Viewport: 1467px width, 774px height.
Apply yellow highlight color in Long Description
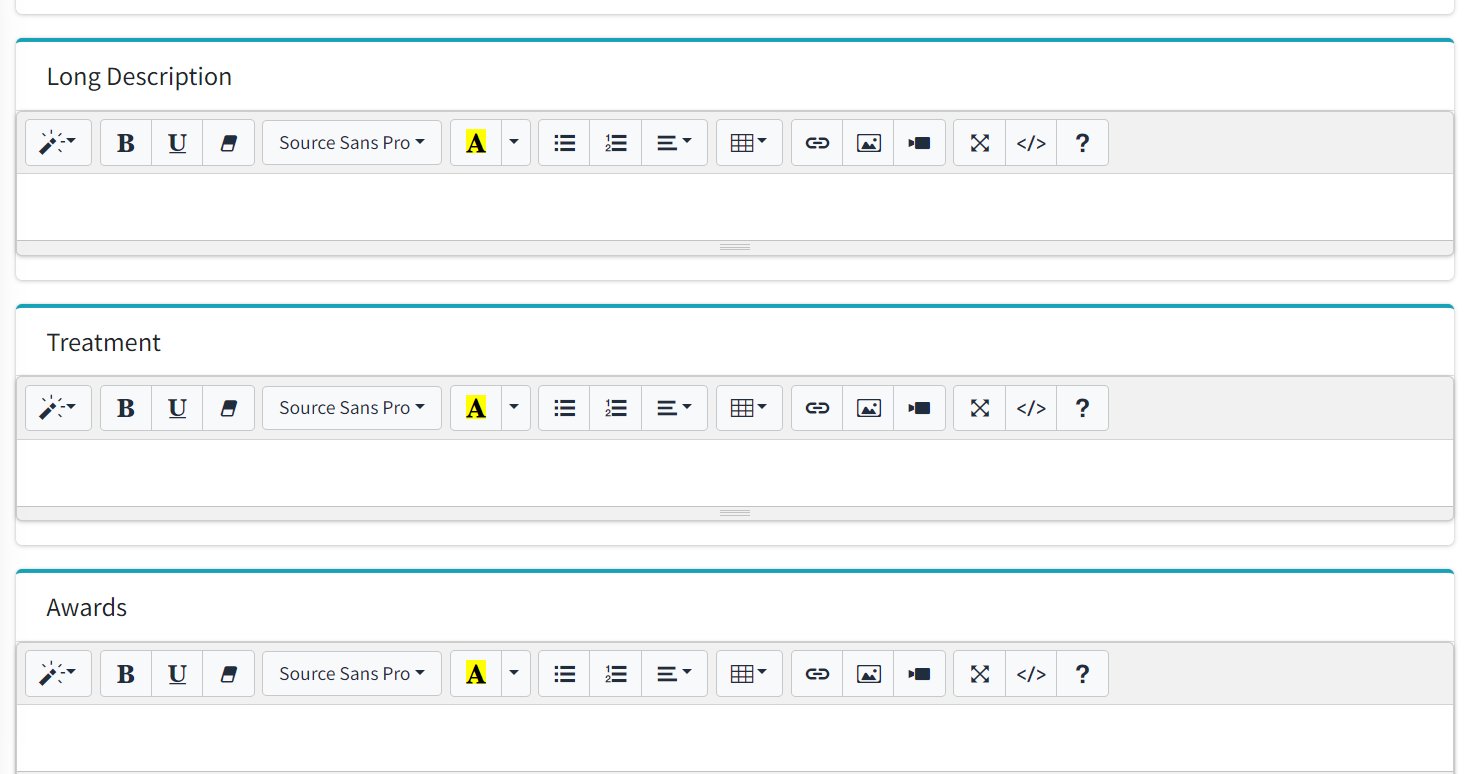(x=476, y=143)
